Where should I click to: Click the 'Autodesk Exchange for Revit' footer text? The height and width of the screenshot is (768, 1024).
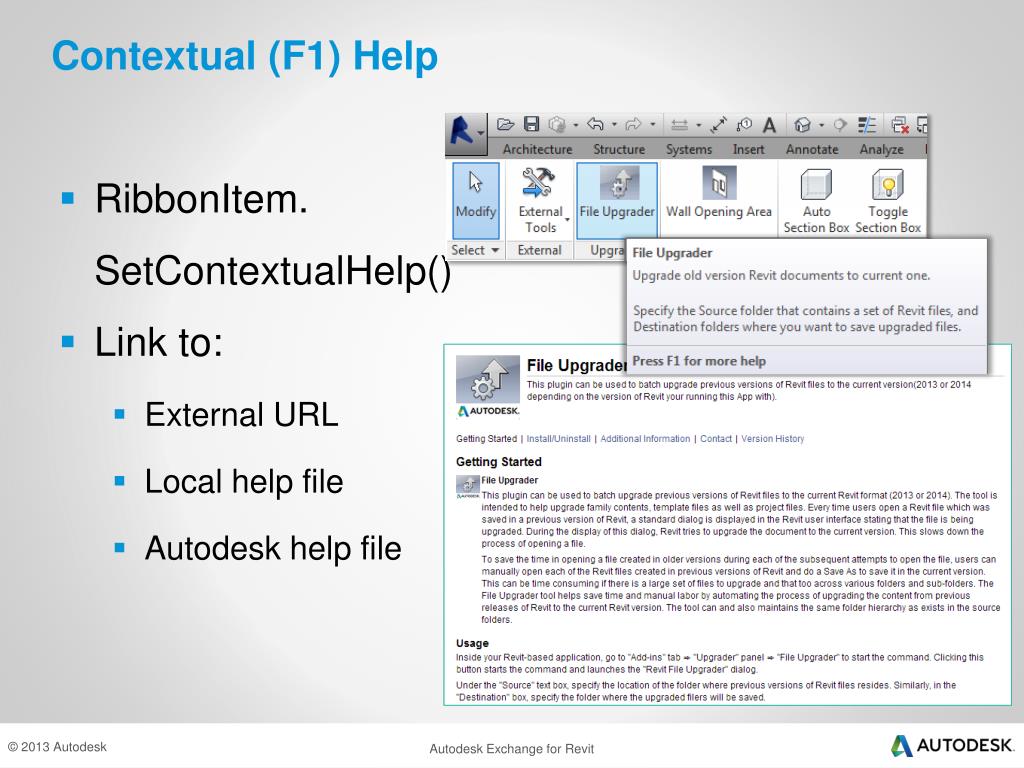pos(511,749)
